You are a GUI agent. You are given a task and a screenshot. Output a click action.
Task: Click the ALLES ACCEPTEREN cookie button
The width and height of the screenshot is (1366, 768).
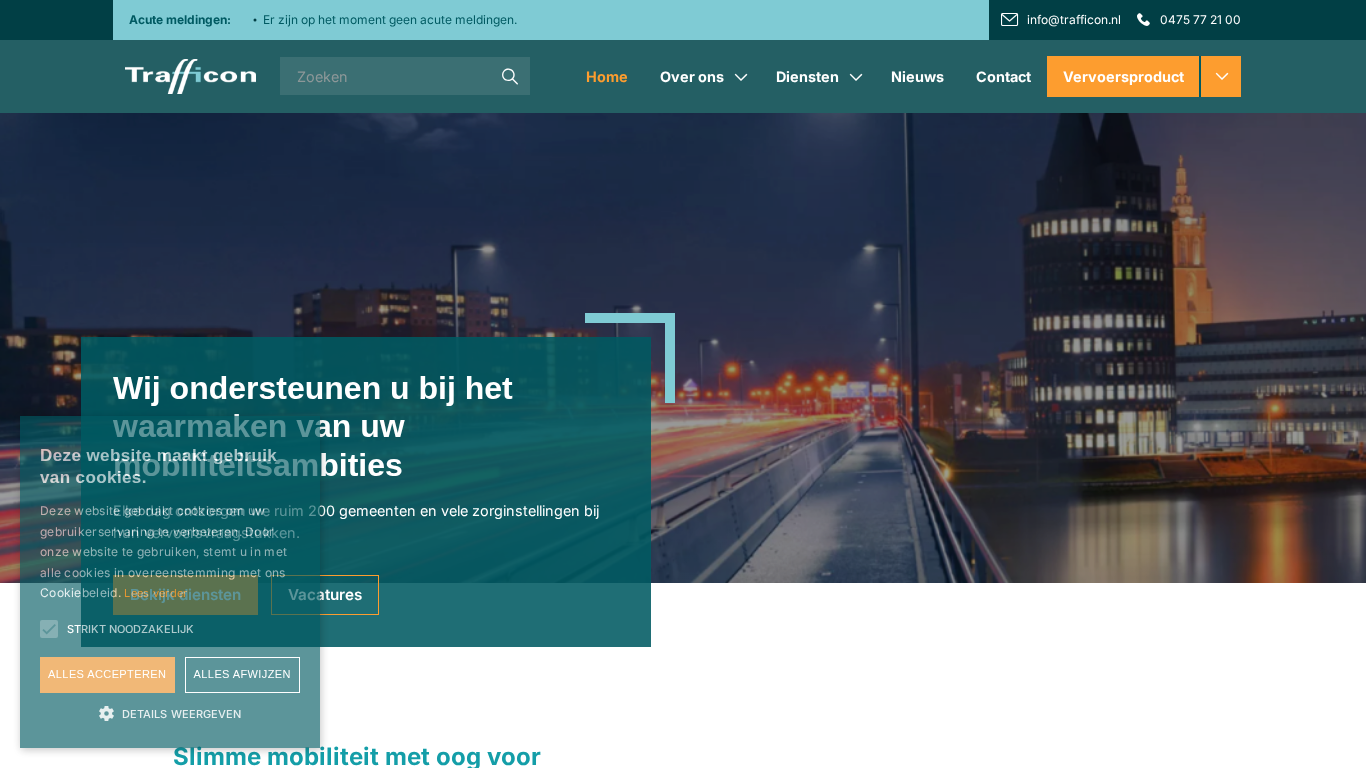tap(107, 675)
